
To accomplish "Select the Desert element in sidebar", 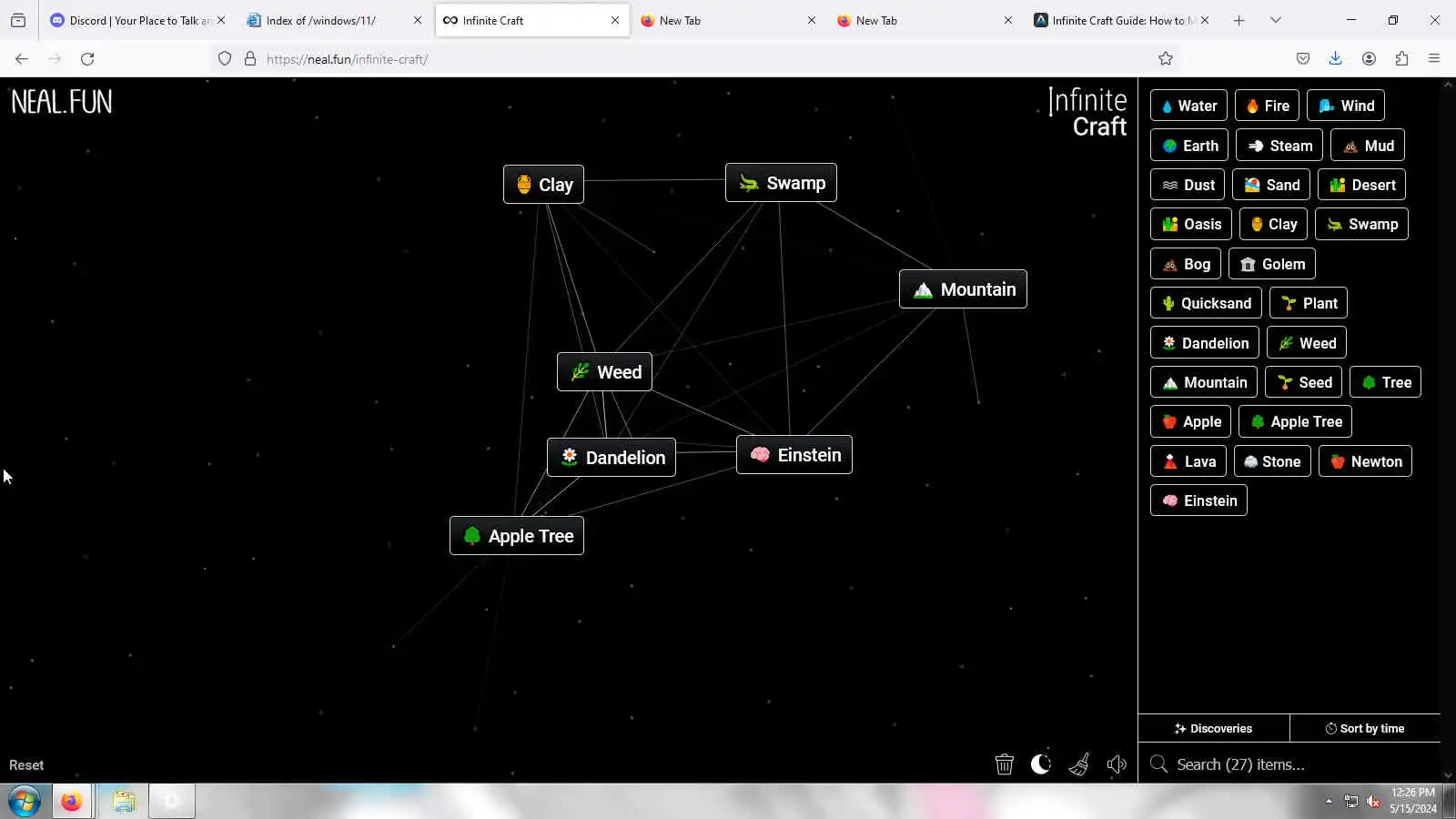I will [x=1361, y=185].
